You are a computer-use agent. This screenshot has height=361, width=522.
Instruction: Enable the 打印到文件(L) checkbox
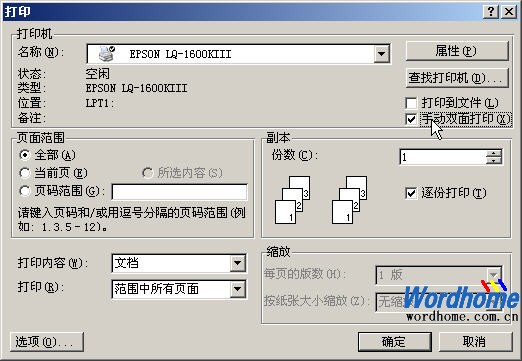[411, 103]
